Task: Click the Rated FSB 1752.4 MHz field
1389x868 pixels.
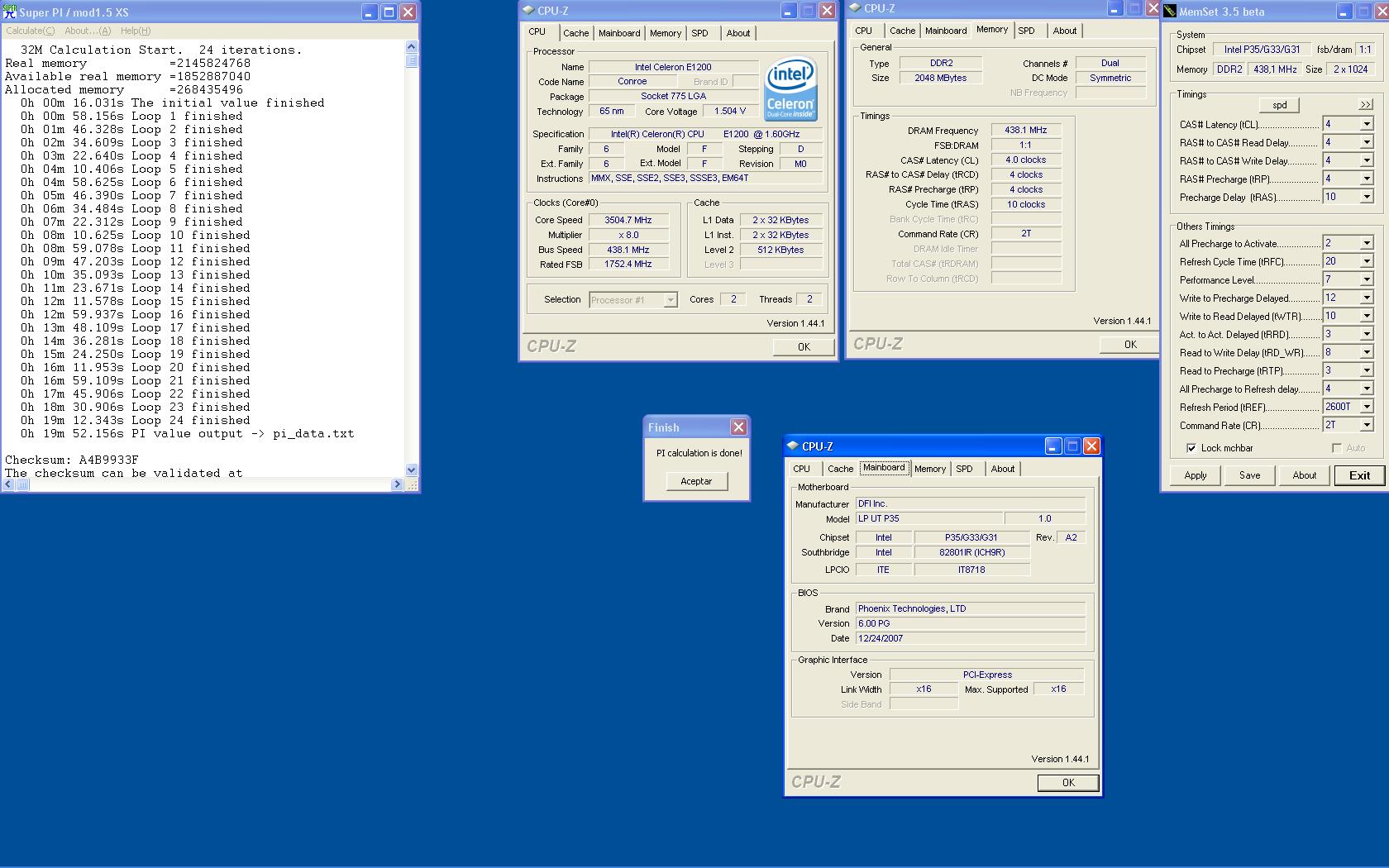Action: coord(628,265)
